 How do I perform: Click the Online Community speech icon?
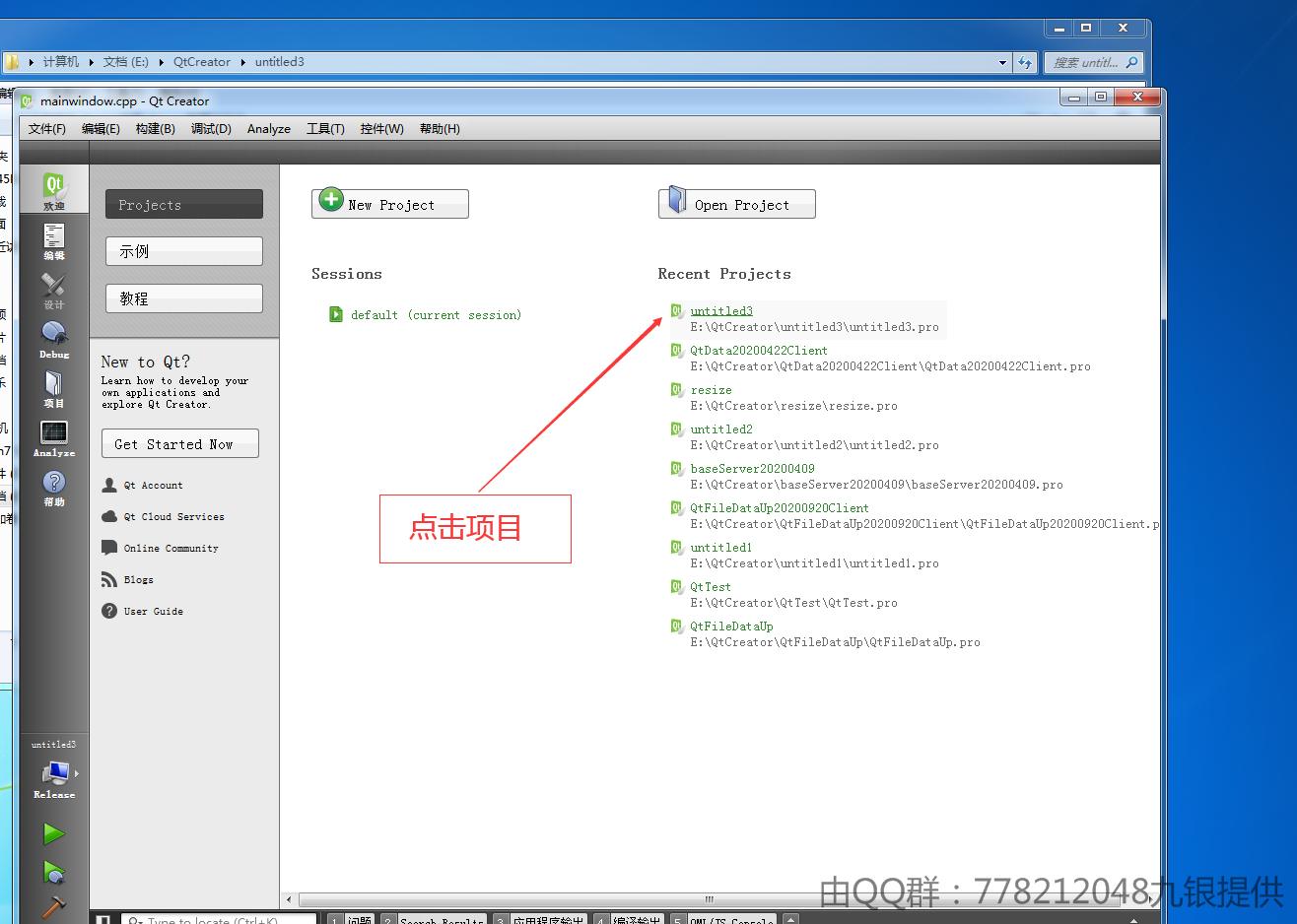[x=109, y=548]
